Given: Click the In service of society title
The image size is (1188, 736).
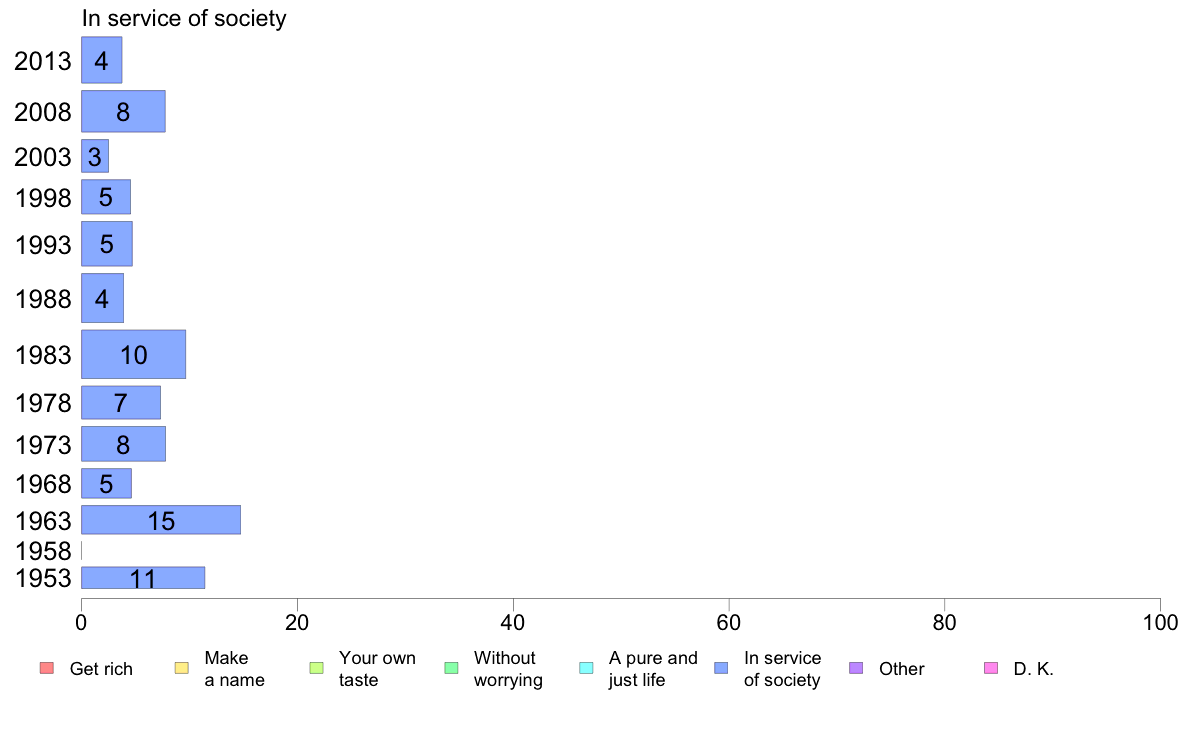Looking at the screenshot, I should click(x=184, y=18).
